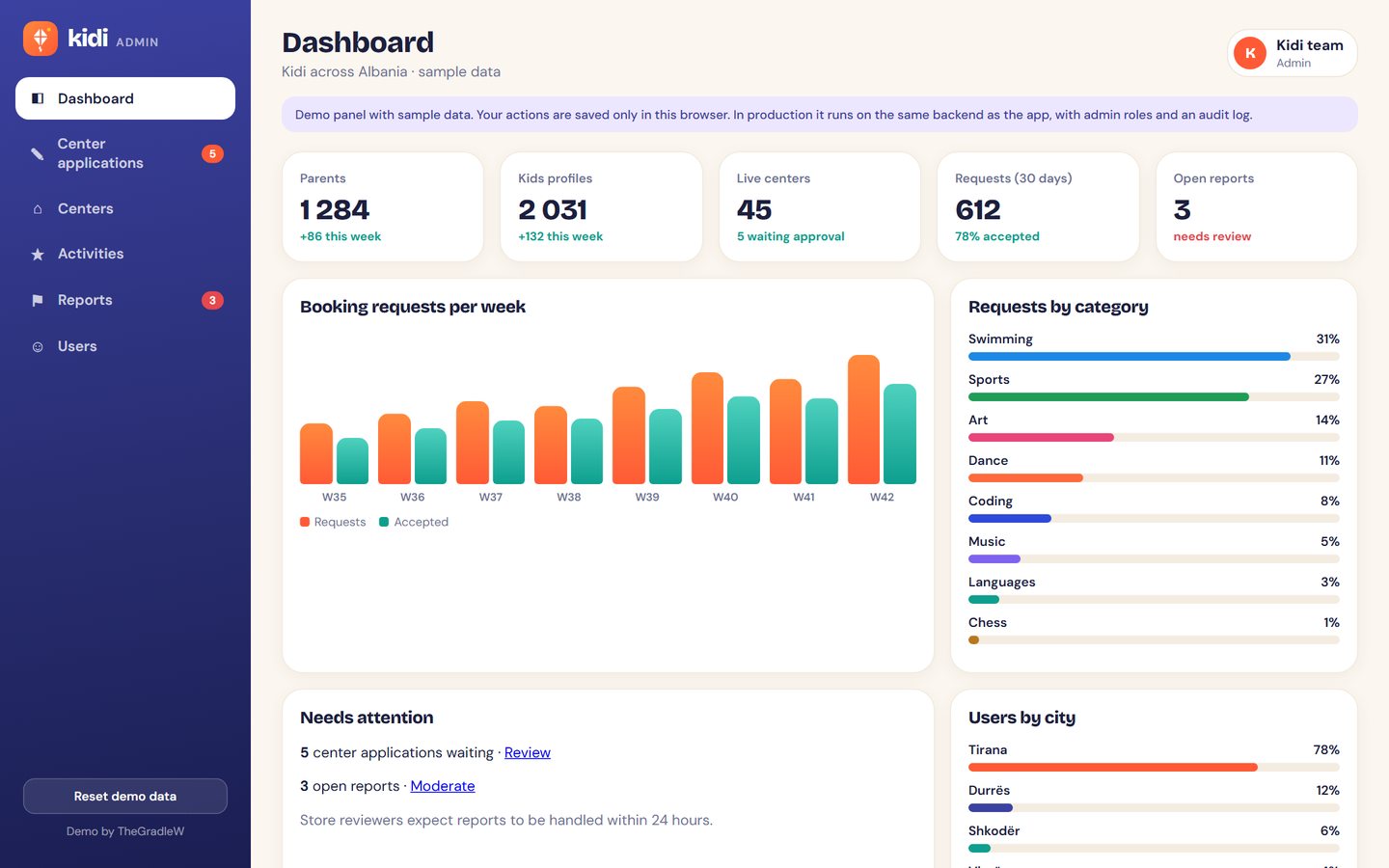Click the W36 axis label
The width and height of the screenshot is (1389, 868).
tap(413, 498)
